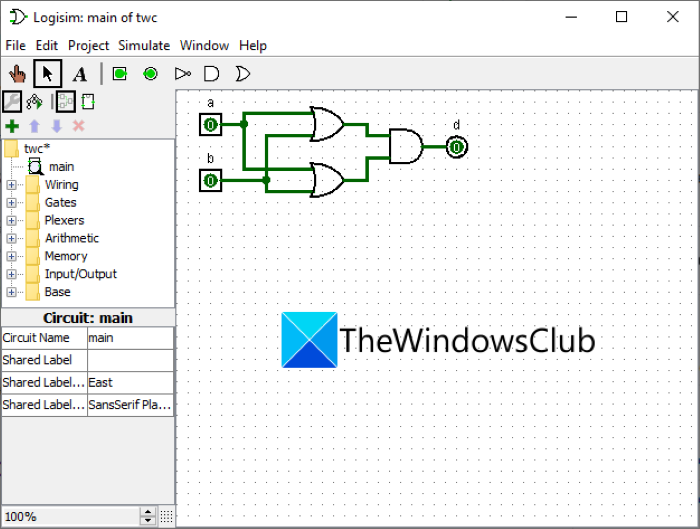The height and width of the screenshot is (529, 700).
Task: Change Shared Label font SansSerif value
Action: point(130,405)
